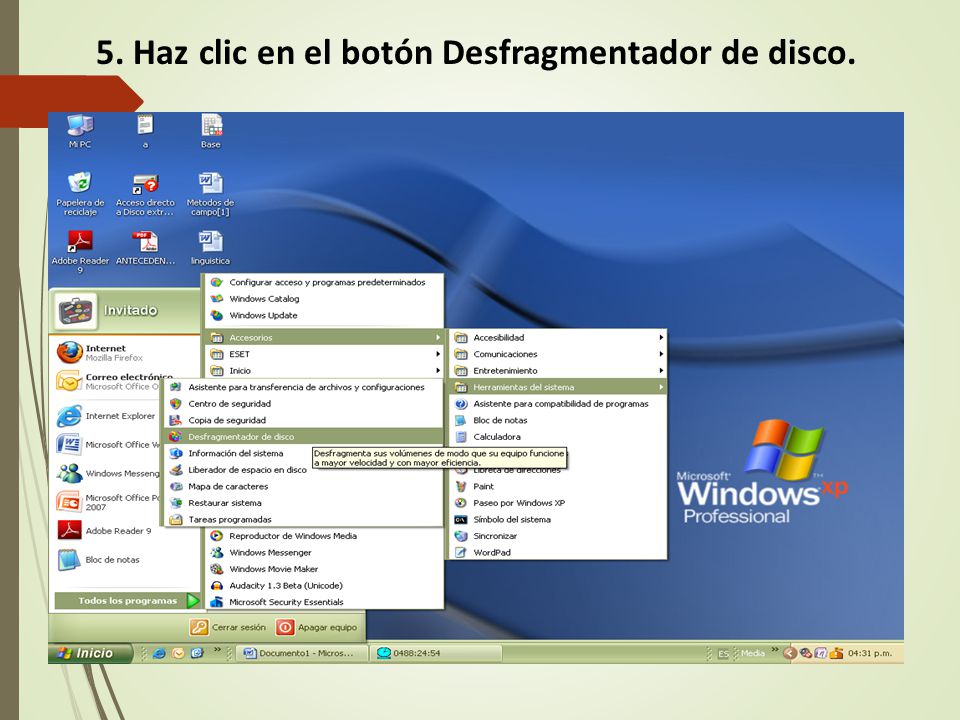The width and height of the screenshot is (960, 720).
Task: Click the Cerrar sesión button
Action: coord(228,627)
